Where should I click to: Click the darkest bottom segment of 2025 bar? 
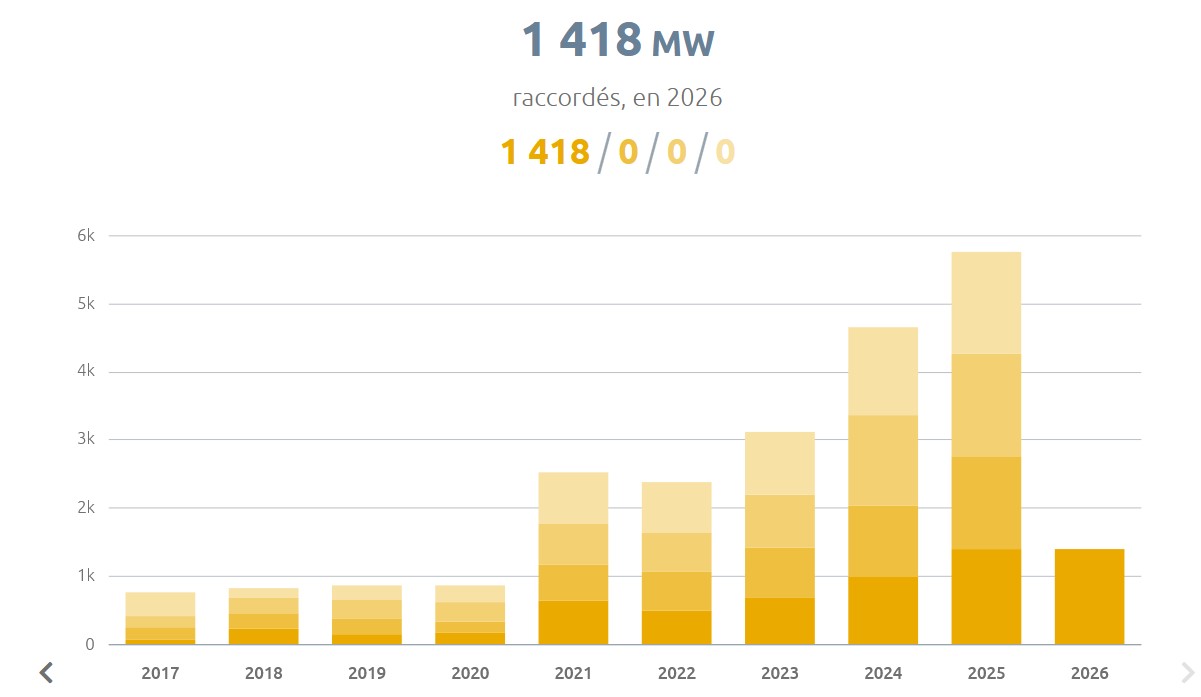coord(986,596)
